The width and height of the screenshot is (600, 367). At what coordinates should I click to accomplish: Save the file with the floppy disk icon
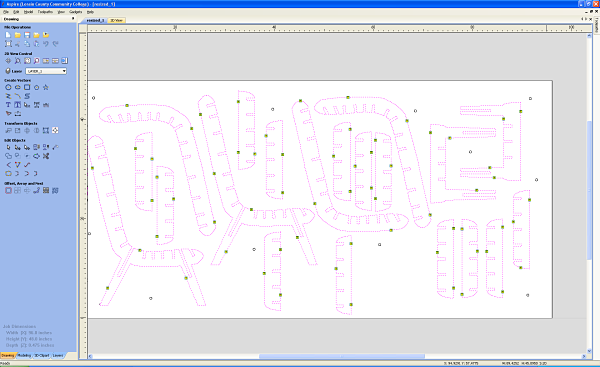point(27,35)
